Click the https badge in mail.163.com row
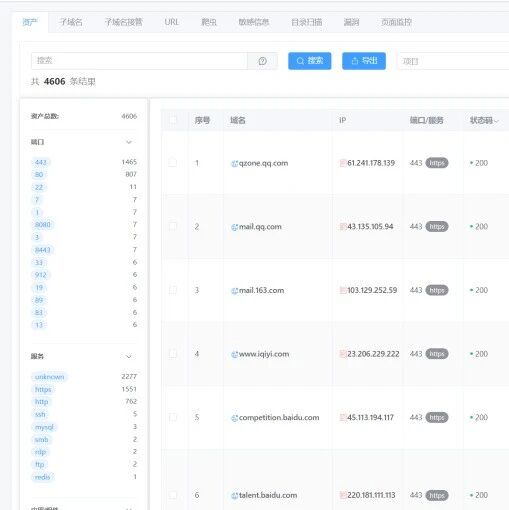Viewport: 509px width, 510px height. pos(437,290)
